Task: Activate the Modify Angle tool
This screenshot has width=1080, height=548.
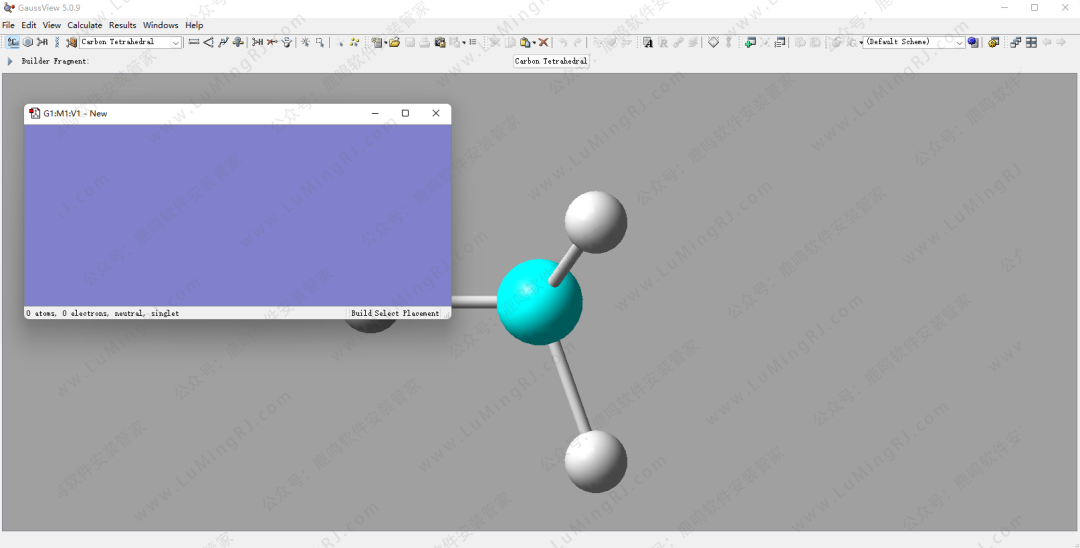Action: (208, 42)
